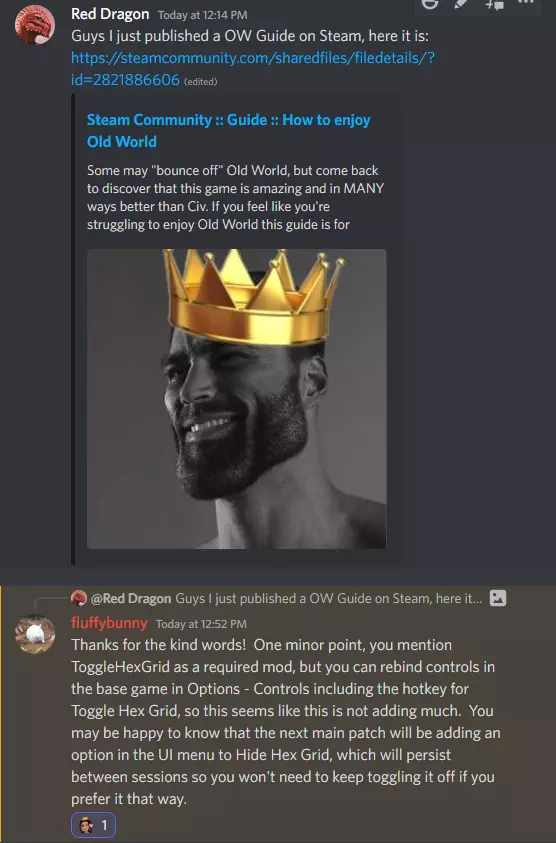Toggle the emoji reaction with count 1
Viewport: 556px width, 843px height.
click(x=94, y=825)
